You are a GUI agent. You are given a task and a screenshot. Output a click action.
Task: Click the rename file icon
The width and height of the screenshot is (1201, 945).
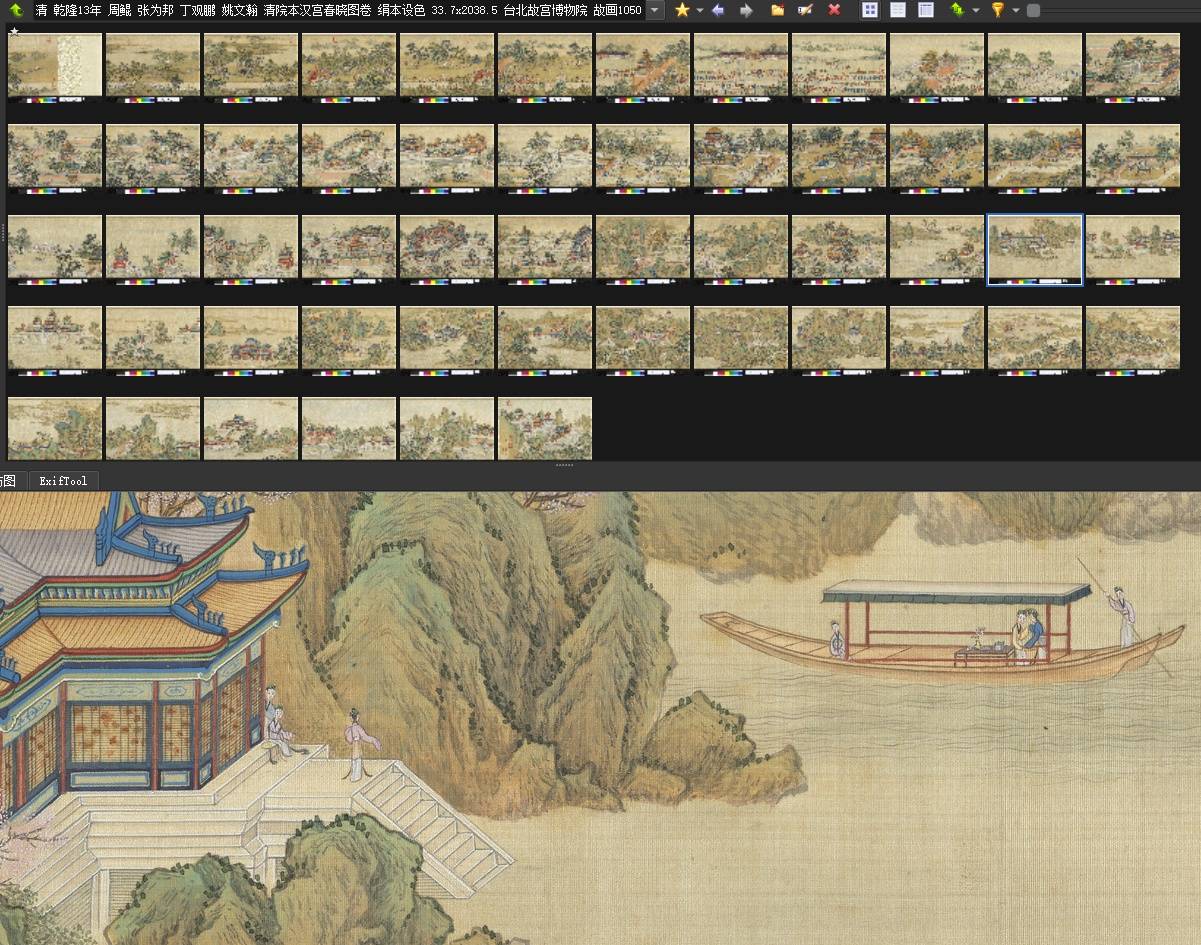click(x=805, y=10)
